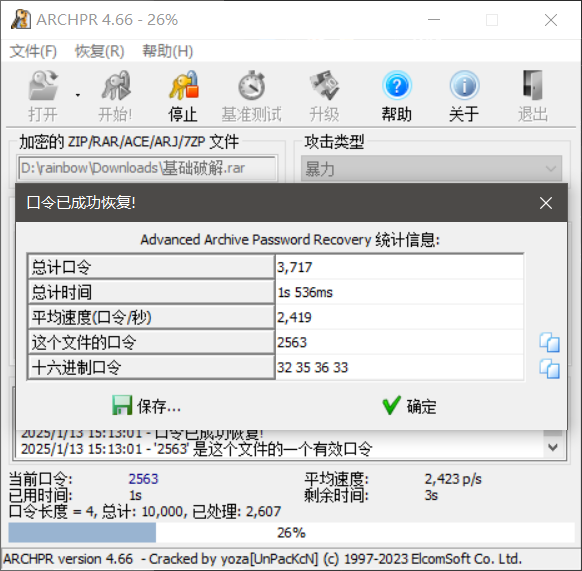Stop the attack with 停止 icon
Image resolution: width=582 pixels, height=571 pixels.
point(183,86)
